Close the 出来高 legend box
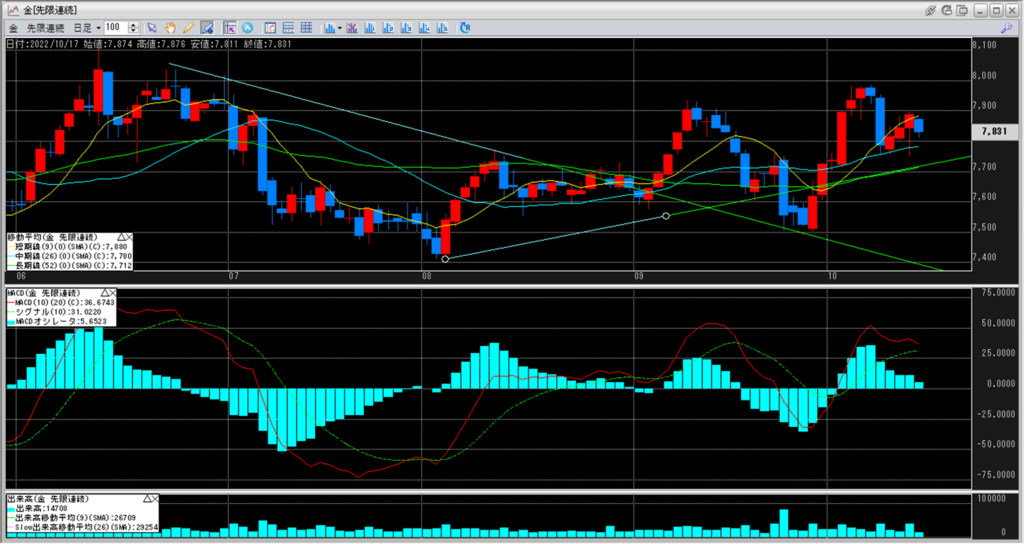Image resolution: width=1024 pixels, height=544 pixels. 155,499
